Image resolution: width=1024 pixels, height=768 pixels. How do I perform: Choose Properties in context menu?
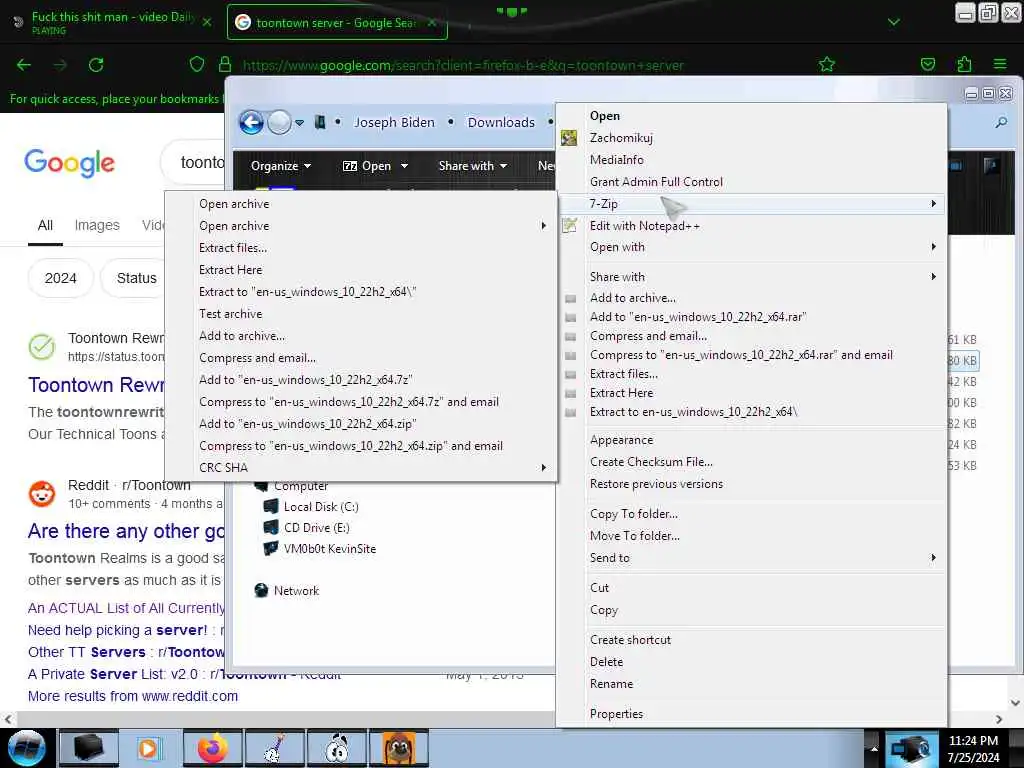[x=616, y=714]
